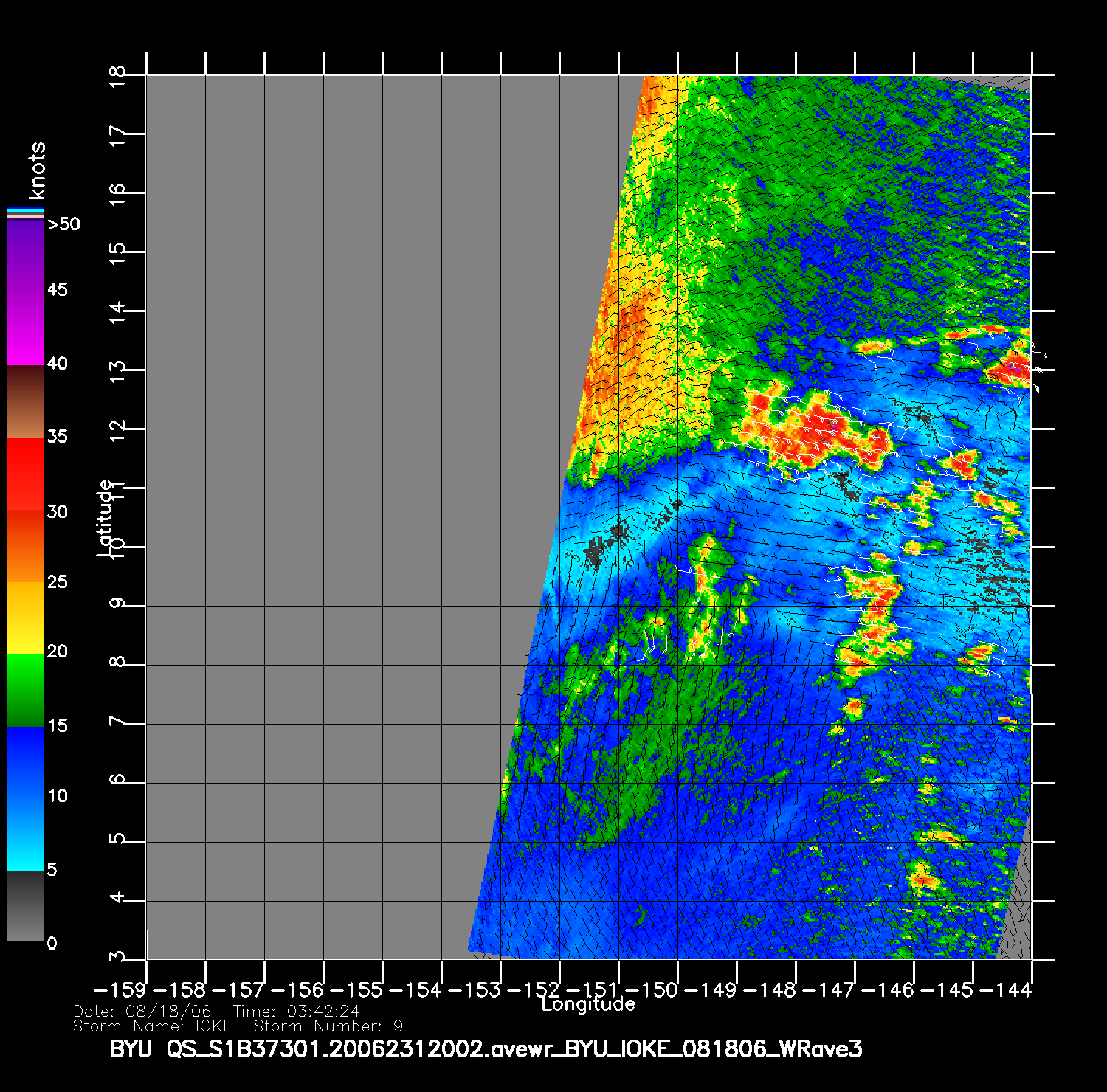The image size is (1107, 1092).
Task: Select the brown 35–40 knots legend segment
Action: tap(25, 402)
